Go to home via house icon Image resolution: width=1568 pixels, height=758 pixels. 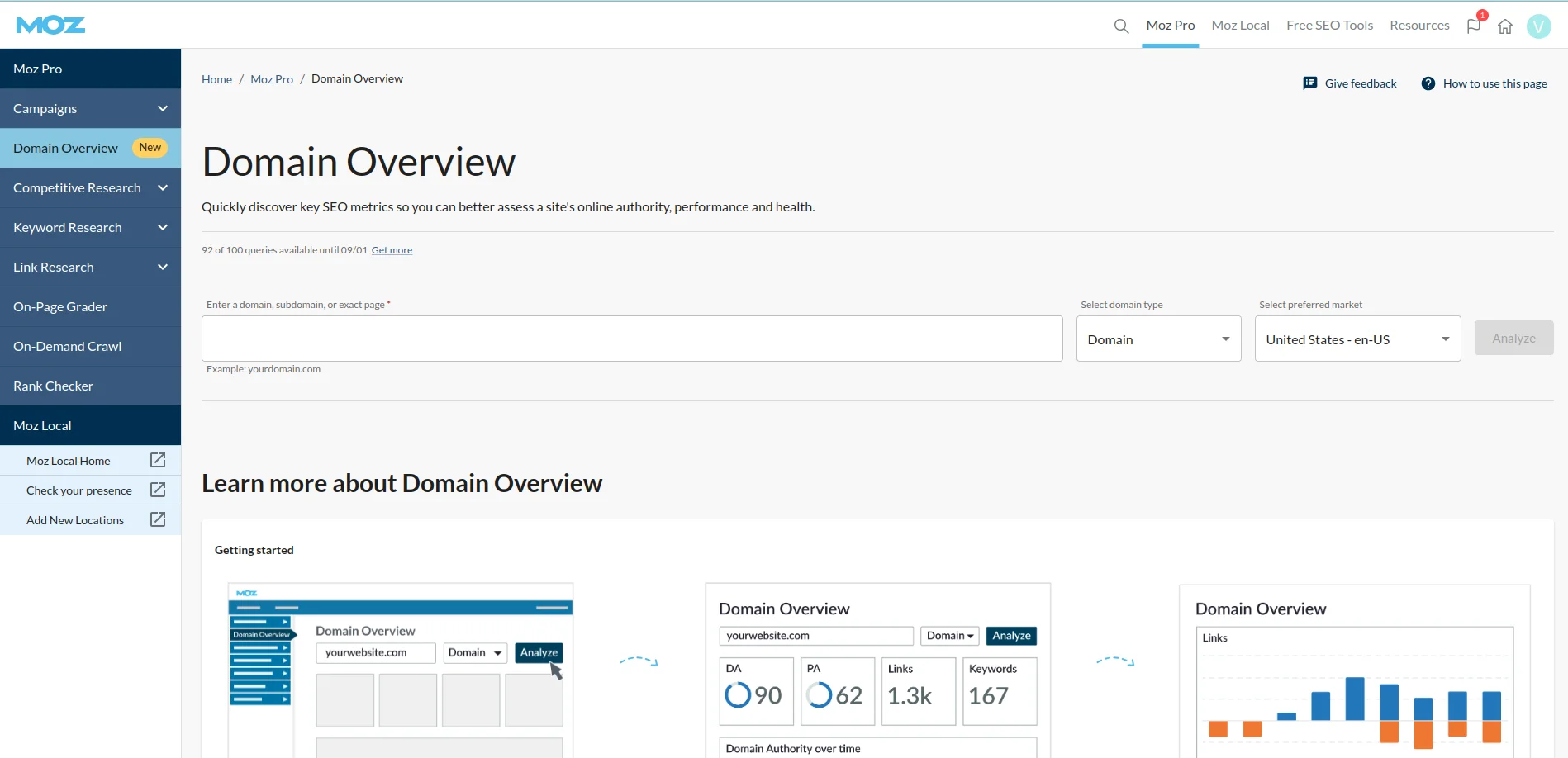(x=1505, y=26)
